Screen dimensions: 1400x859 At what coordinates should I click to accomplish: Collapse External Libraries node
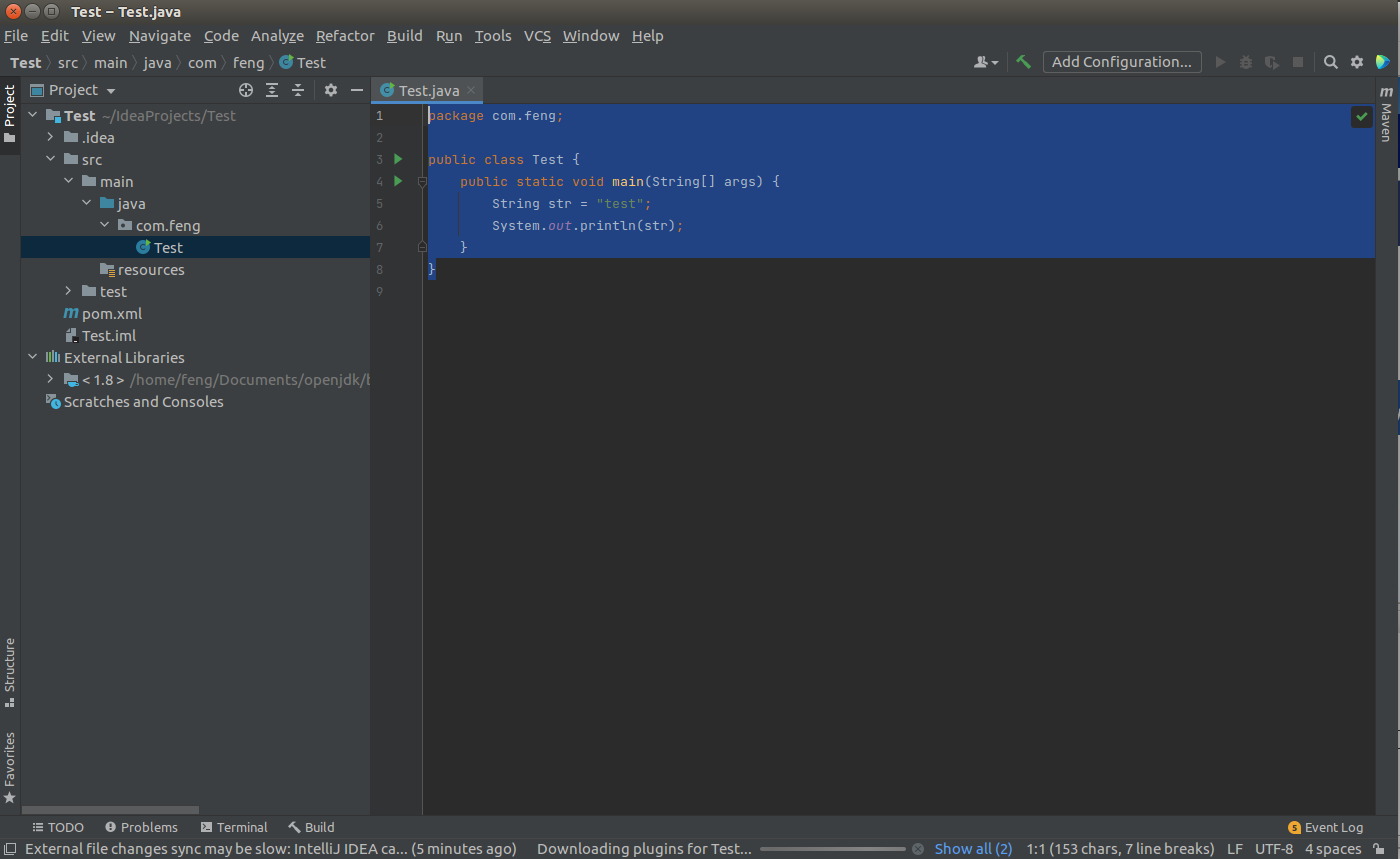pyautogui.click(x=33, y=358)
